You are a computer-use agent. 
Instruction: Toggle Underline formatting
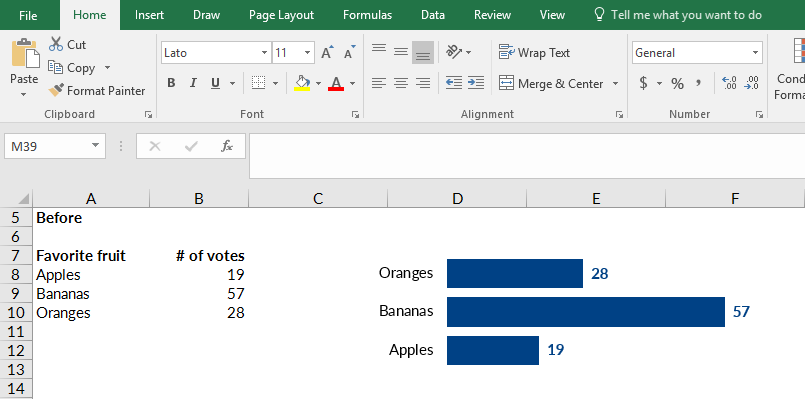215,83
